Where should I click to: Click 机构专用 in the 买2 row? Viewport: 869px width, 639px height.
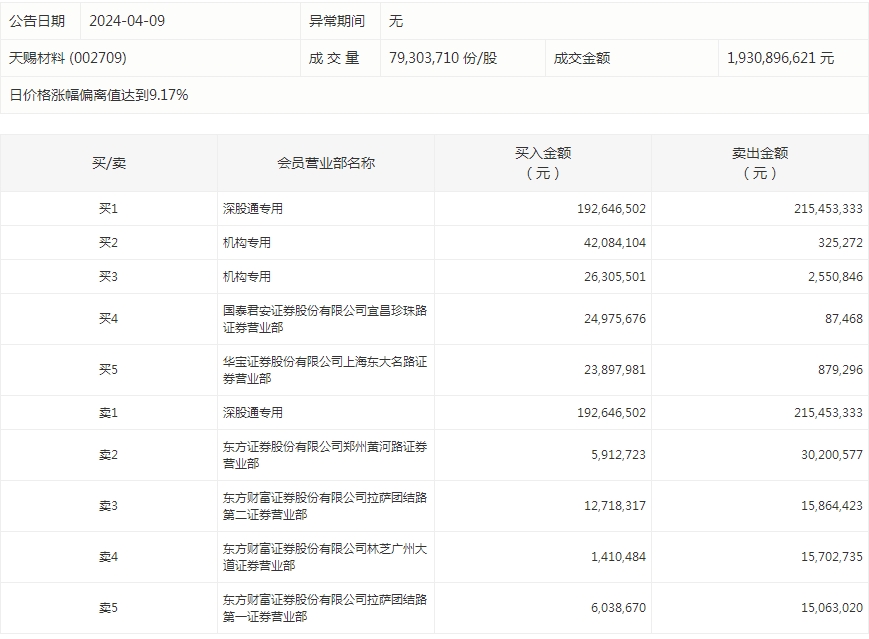(247, 242)
